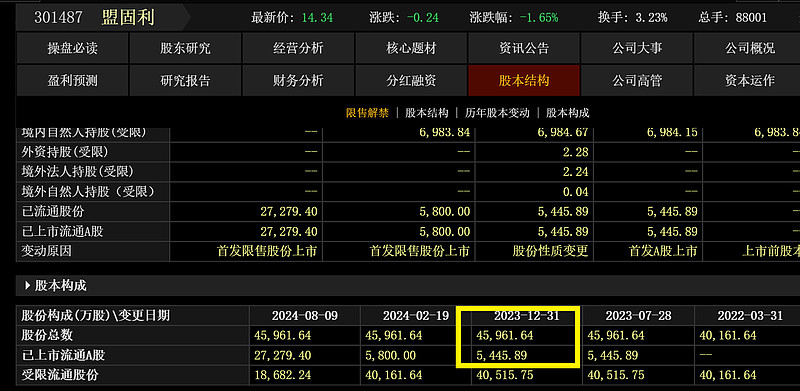
Task: Click 境外自然人持股（受限）row label
Action: [87, 191]
